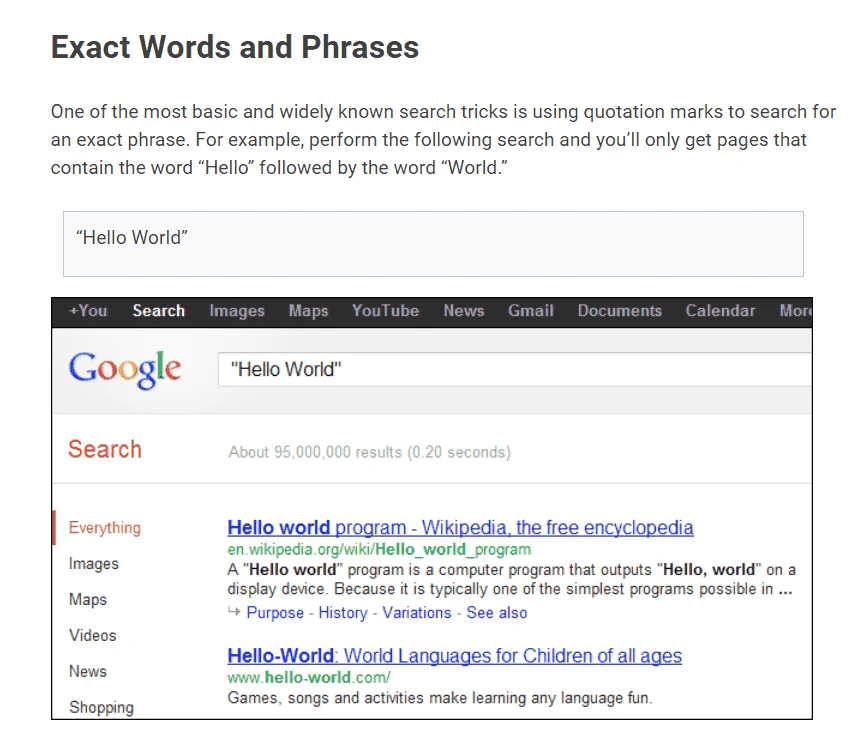Open Images in the black navigation bar
Screen dimensions: 848x732
(237, 311)
